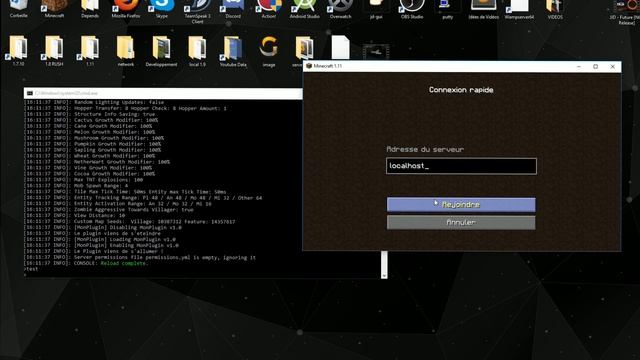The width and height of the screenshot is (640, 360).
Task: Launch OBS Studio from desktop
Action: point(412,8)
